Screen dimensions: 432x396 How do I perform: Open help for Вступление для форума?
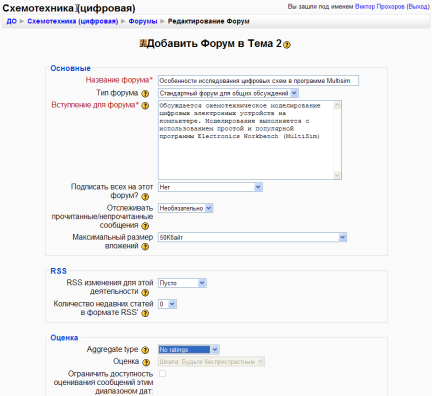[x=145, y=106]
